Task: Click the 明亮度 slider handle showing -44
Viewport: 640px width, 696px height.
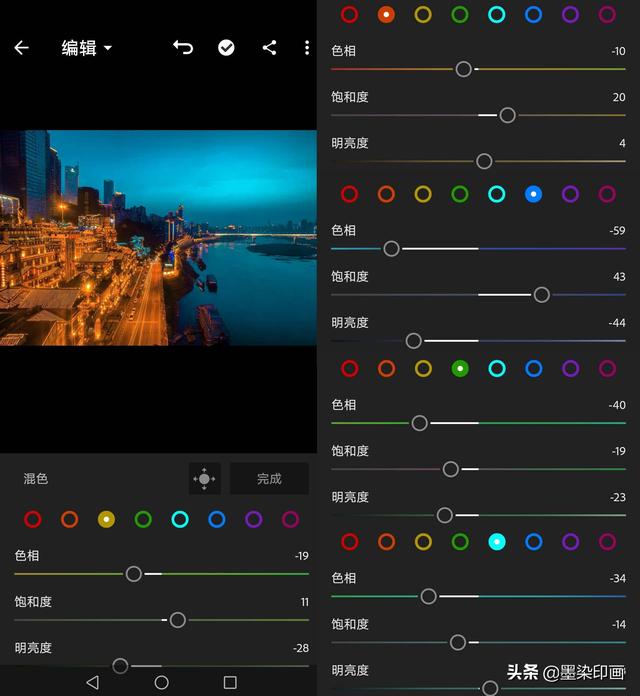Action: tap(414, 341)
